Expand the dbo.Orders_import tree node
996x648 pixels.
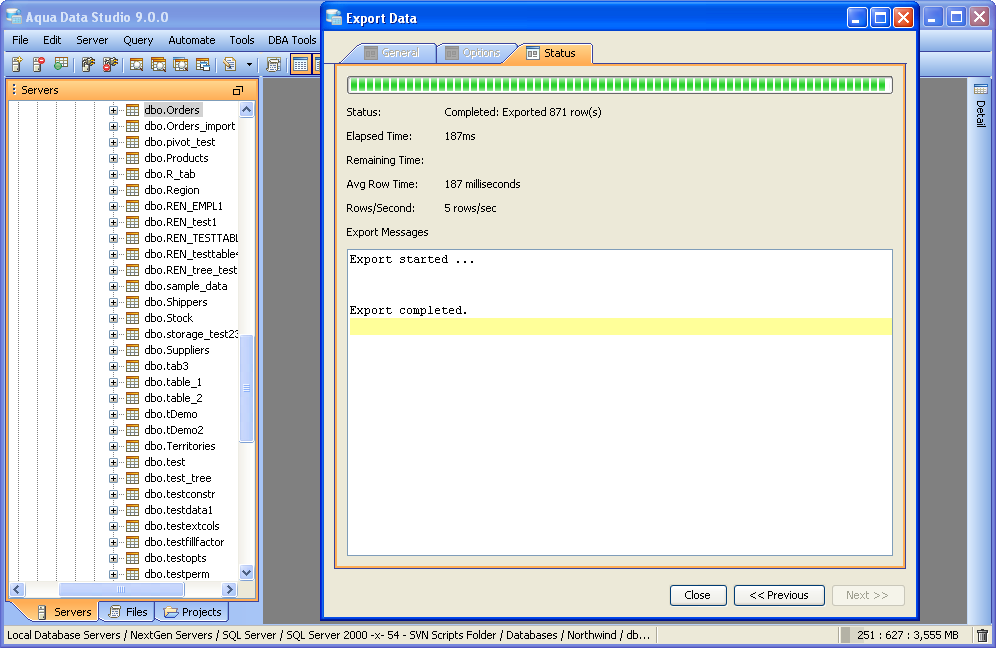(113, 126)
